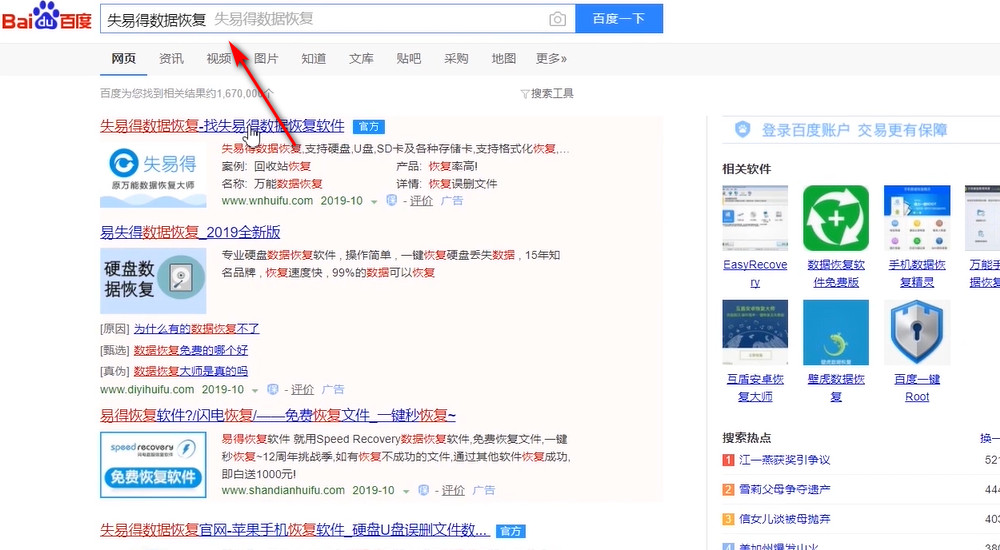This screenshot has height=550, width=1000.
Task: Open green 数据恢复软件免费版 icon
Action: pos(835,218)
